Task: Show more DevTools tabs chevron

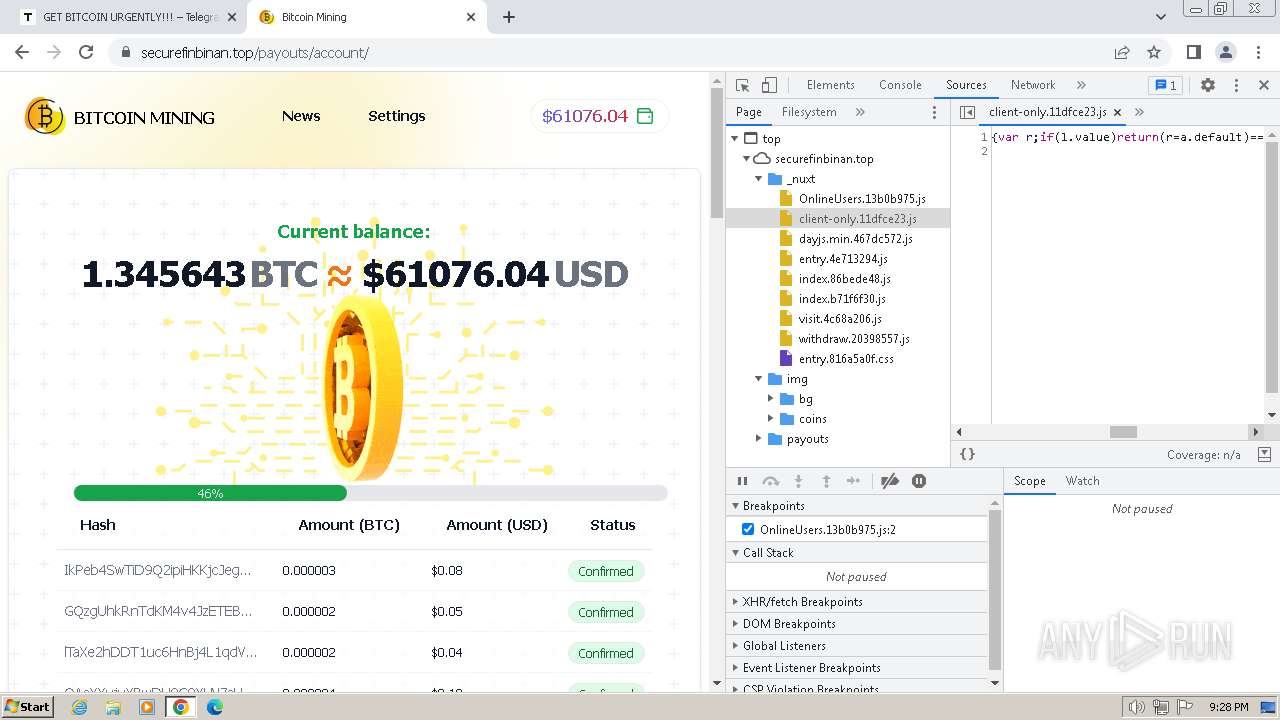Action: click(1081, 85)
